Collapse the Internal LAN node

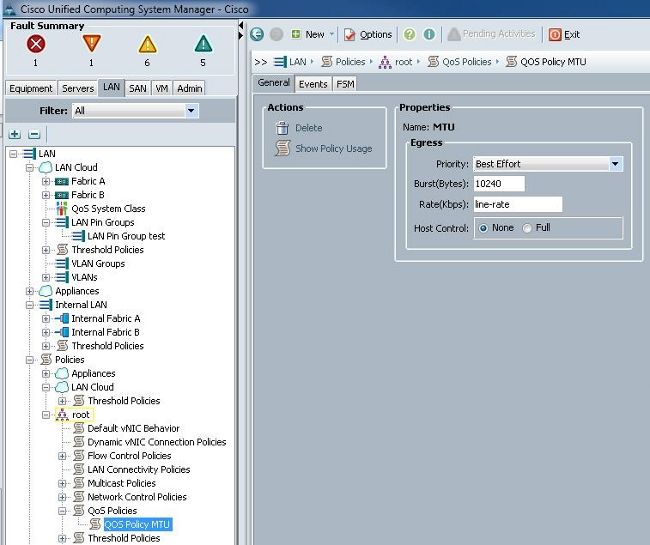[x=30, y=305]
